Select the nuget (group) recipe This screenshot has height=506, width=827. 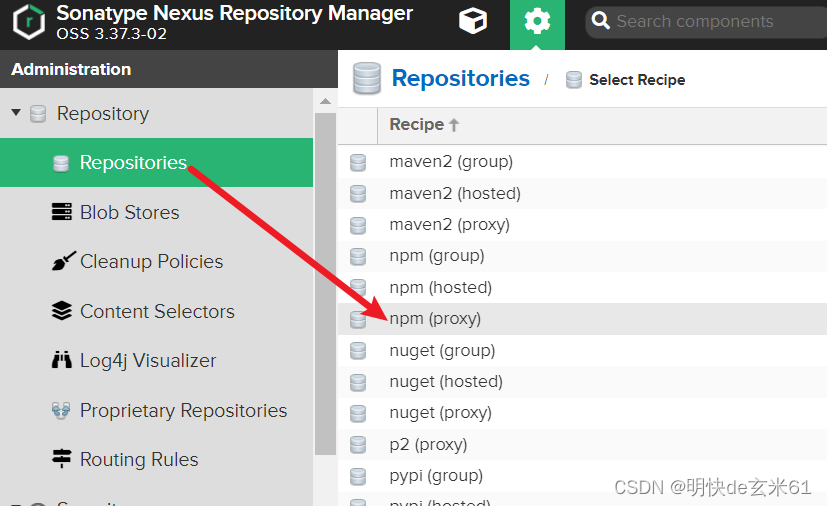[x=442, y=350]
